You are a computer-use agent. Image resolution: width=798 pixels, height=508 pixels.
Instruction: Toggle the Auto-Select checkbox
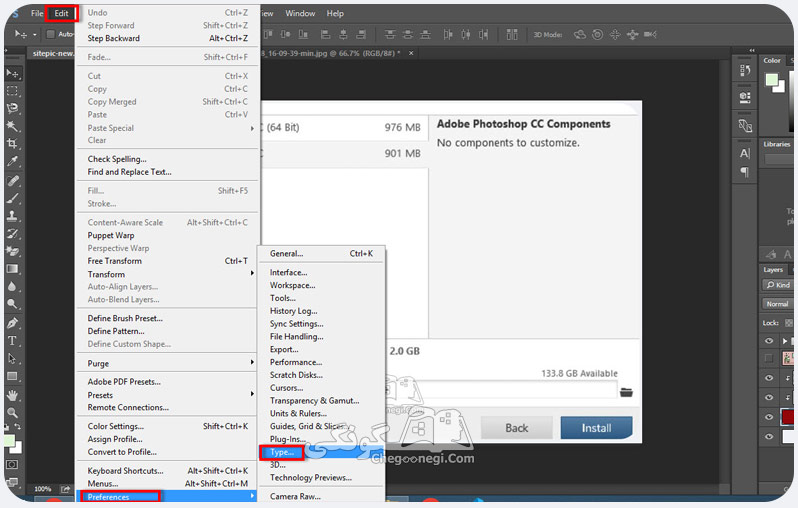click(50, 34)
